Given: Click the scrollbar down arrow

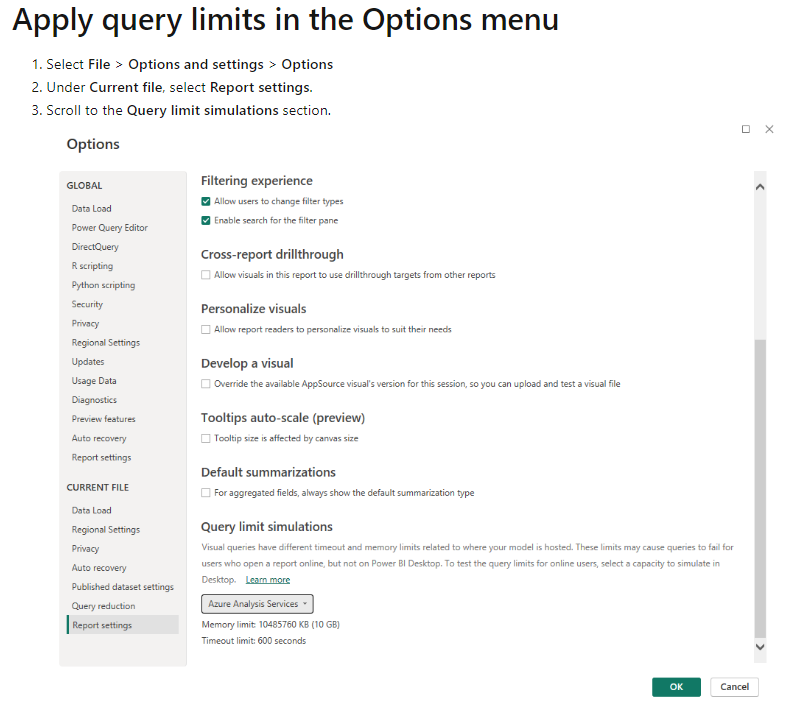Looking at the screenshot, I should click(x=760, y=647).
